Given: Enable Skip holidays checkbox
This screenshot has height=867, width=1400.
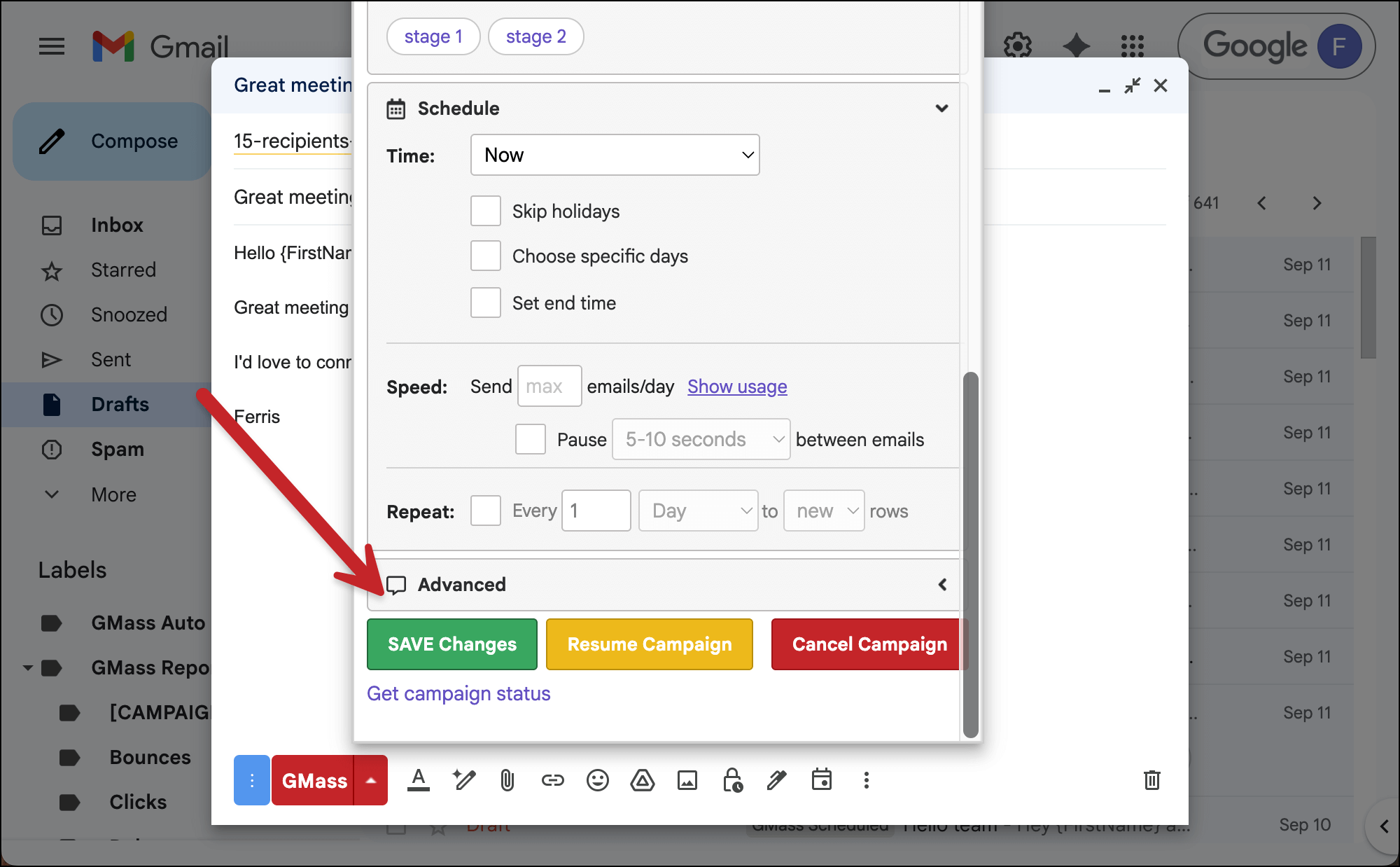Looking at the screenshot, I should pos(486,211).
